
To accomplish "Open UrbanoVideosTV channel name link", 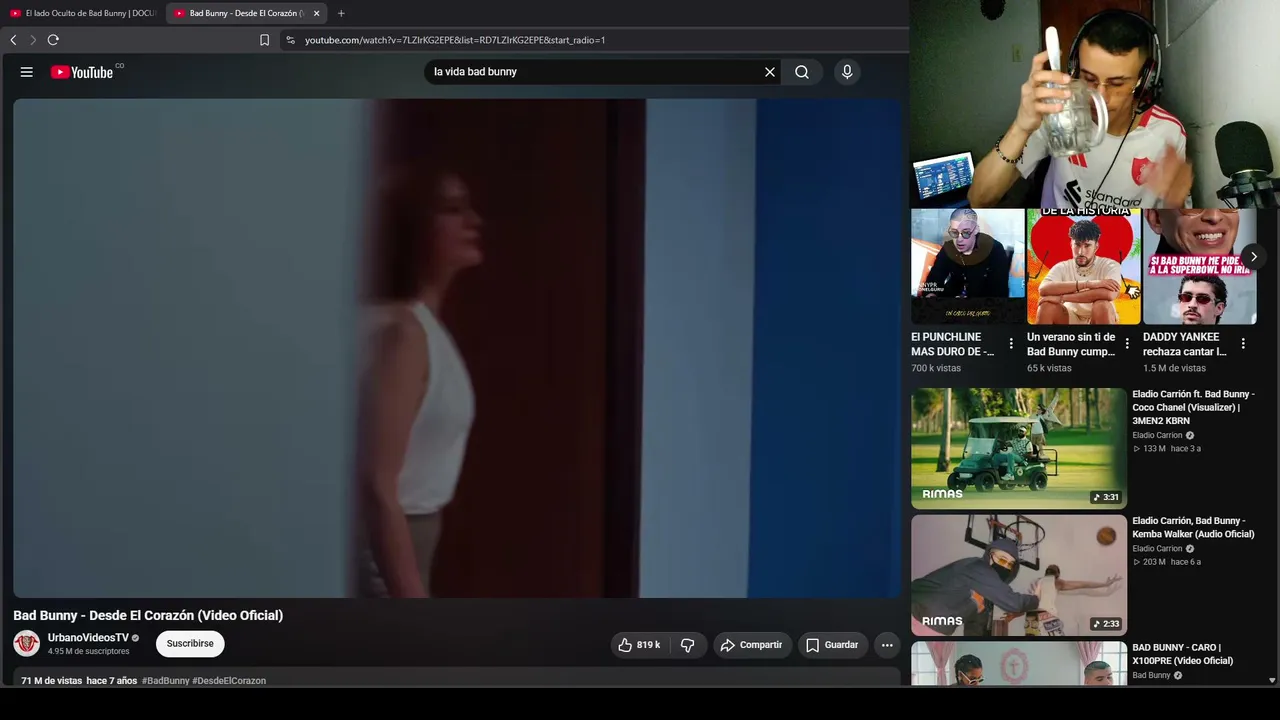I will click(88, 638).
